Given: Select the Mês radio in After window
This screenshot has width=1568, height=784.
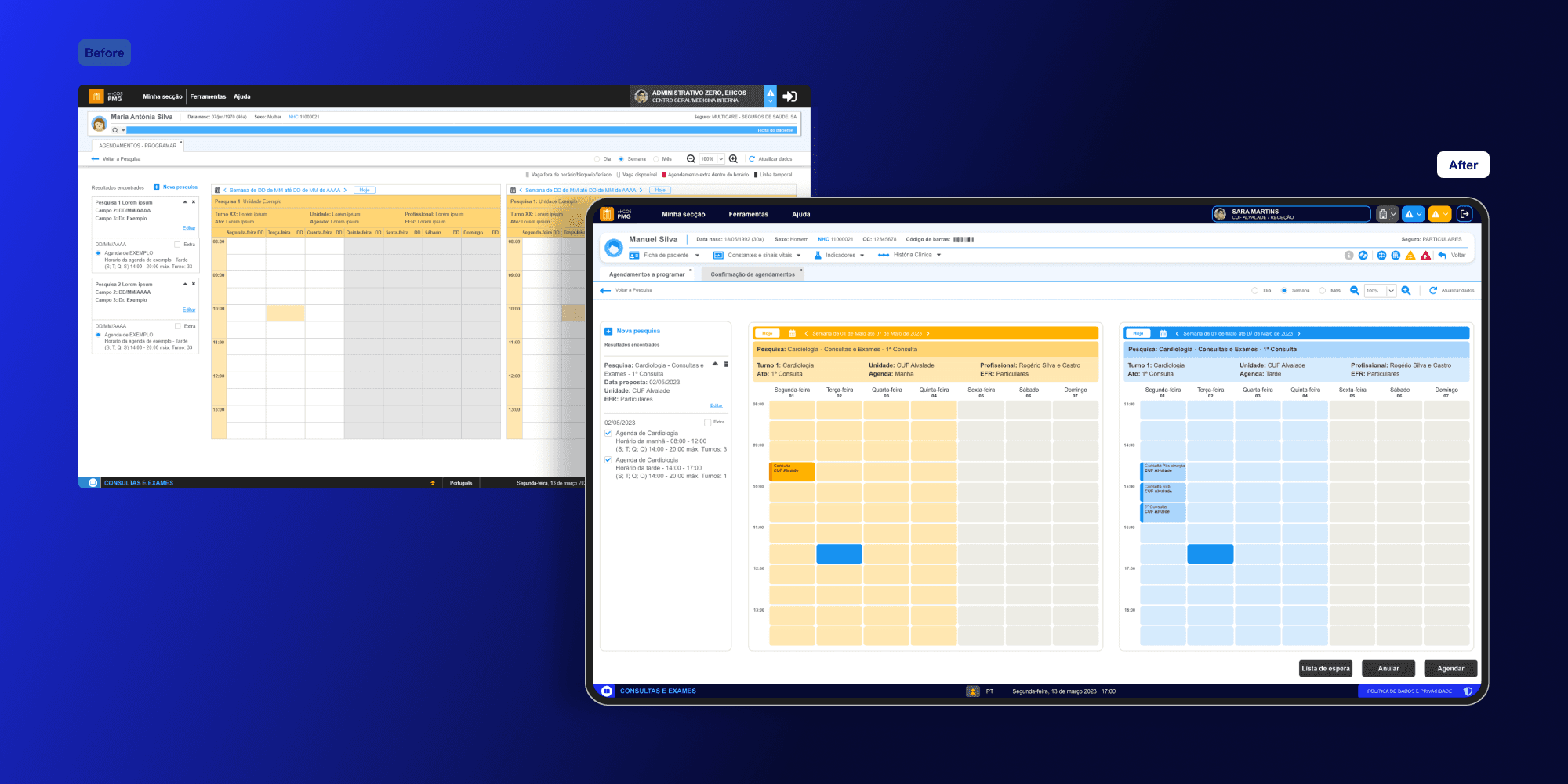Looking at the screenshot, I should coord(1322,291).
